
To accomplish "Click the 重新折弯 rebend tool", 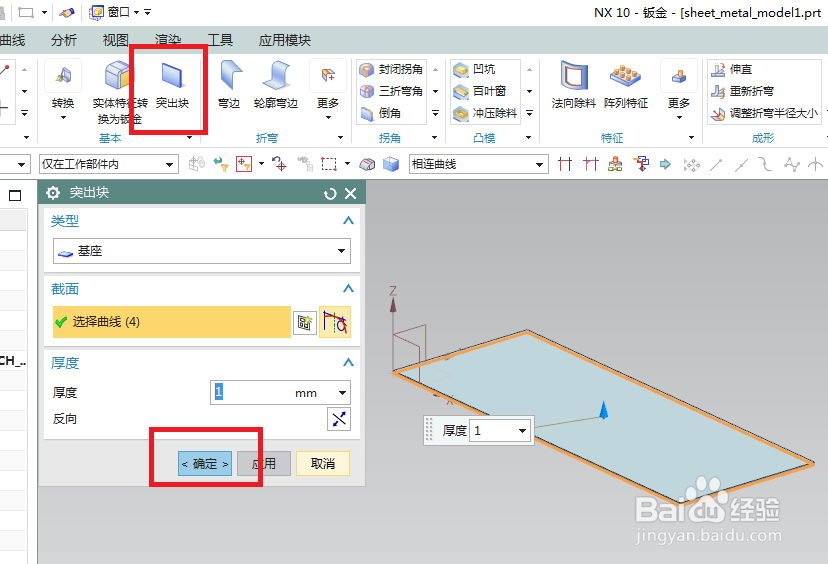I will point(742,91).
